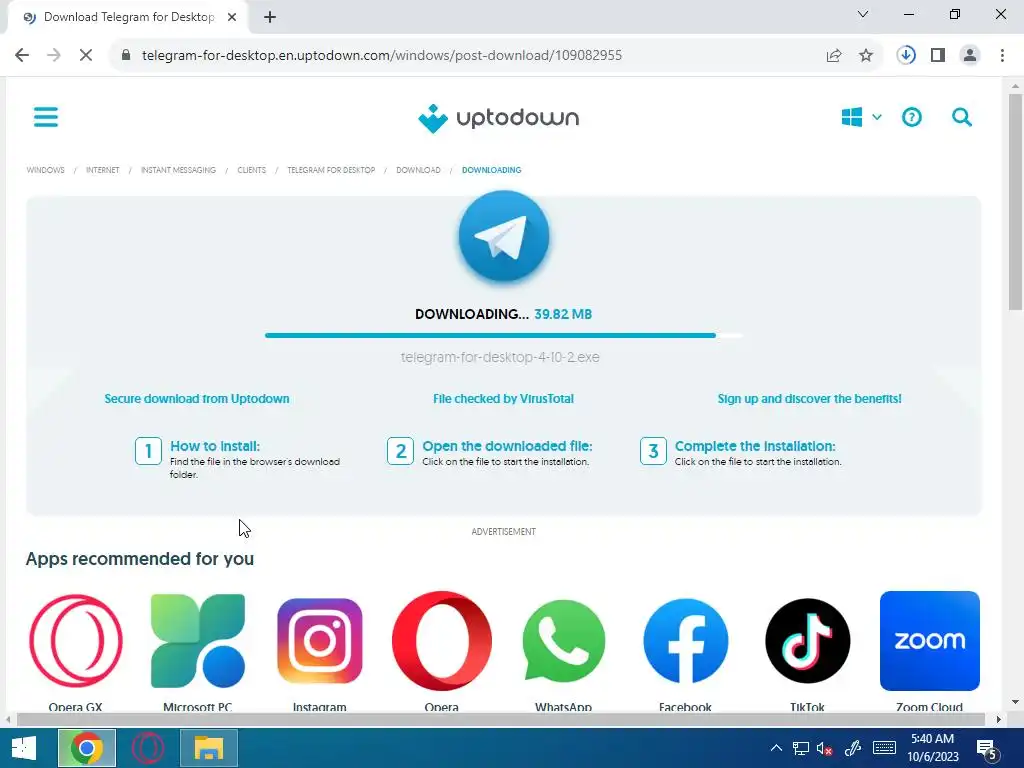The image size is (1024, 768).
Task: Open the Windows platform selector icon
Action: tap(852, 118)
